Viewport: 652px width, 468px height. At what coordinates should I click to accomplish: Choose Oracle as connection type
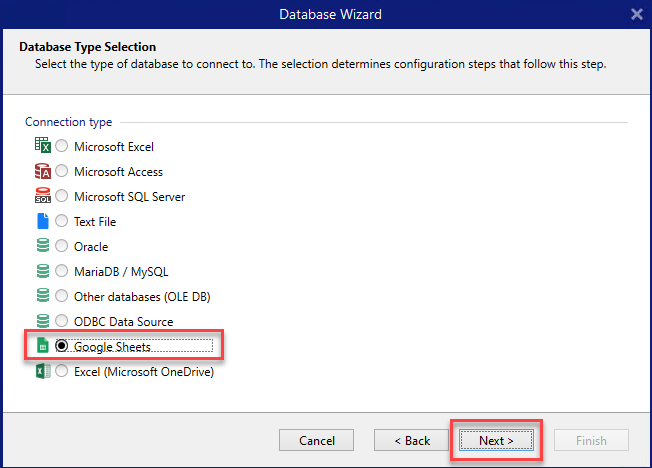click(62, 246)
